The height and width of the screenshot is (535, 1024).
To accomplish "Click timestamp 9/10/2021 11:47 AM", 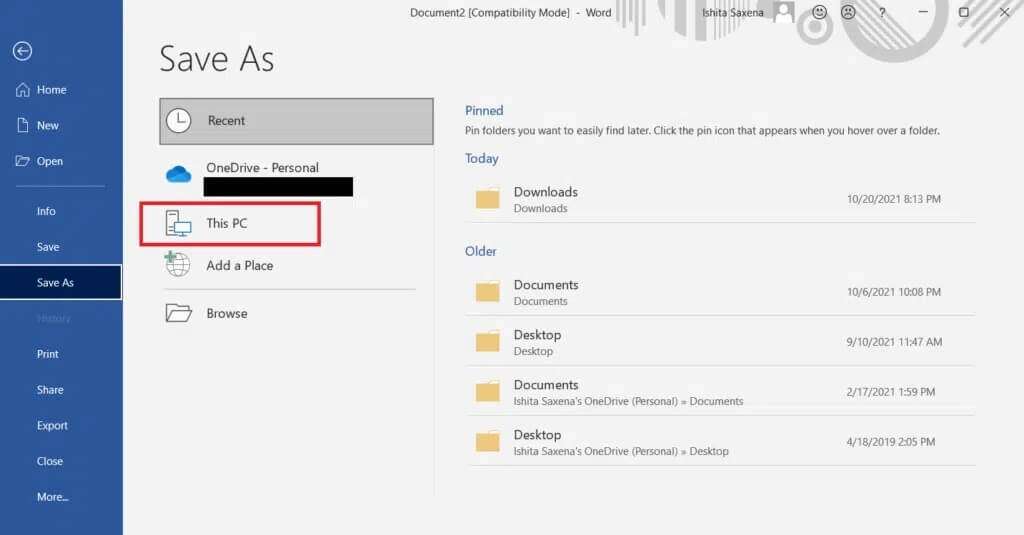I will [894, 342].
